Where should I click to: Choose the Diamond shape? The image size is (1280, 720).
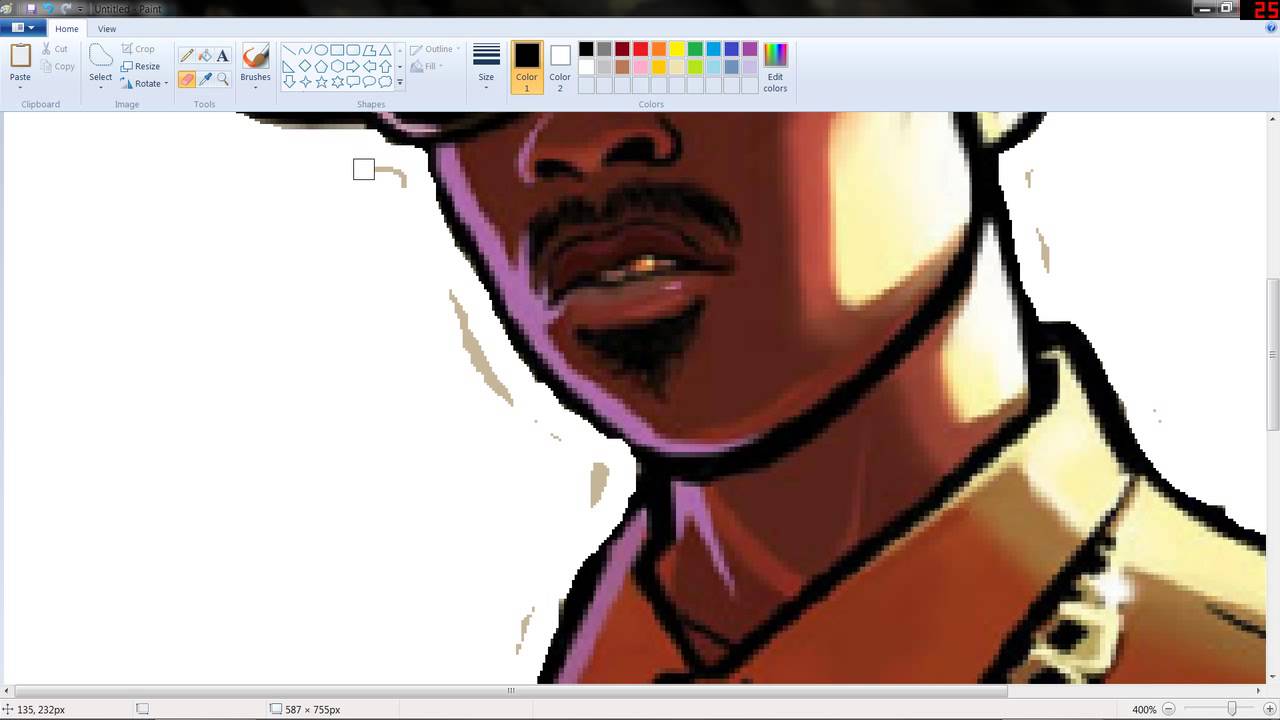(x=305, y=66)
